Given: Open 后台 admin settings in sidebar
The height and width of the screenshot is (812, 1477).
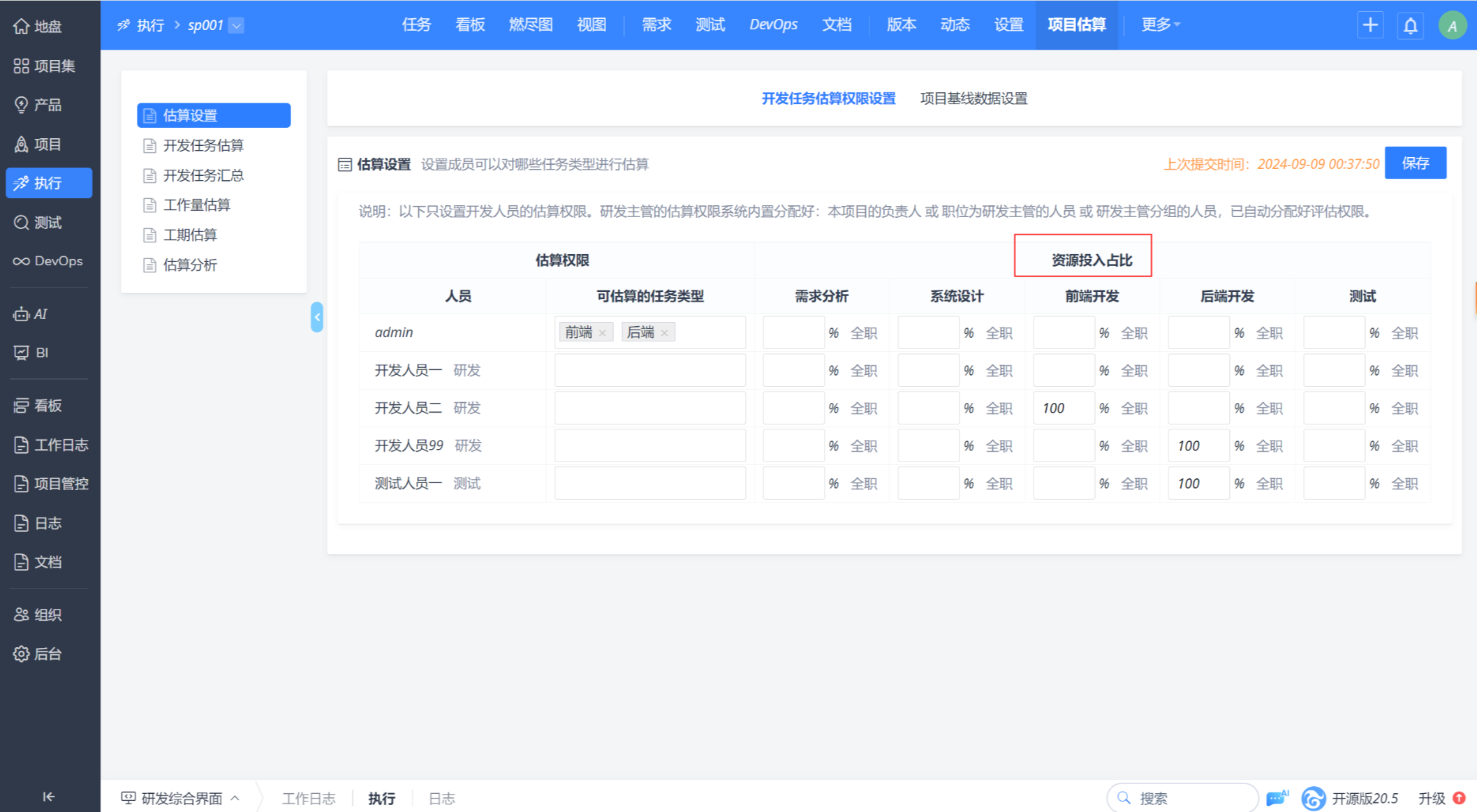Looking at the screenshot, I should (38, 654).
